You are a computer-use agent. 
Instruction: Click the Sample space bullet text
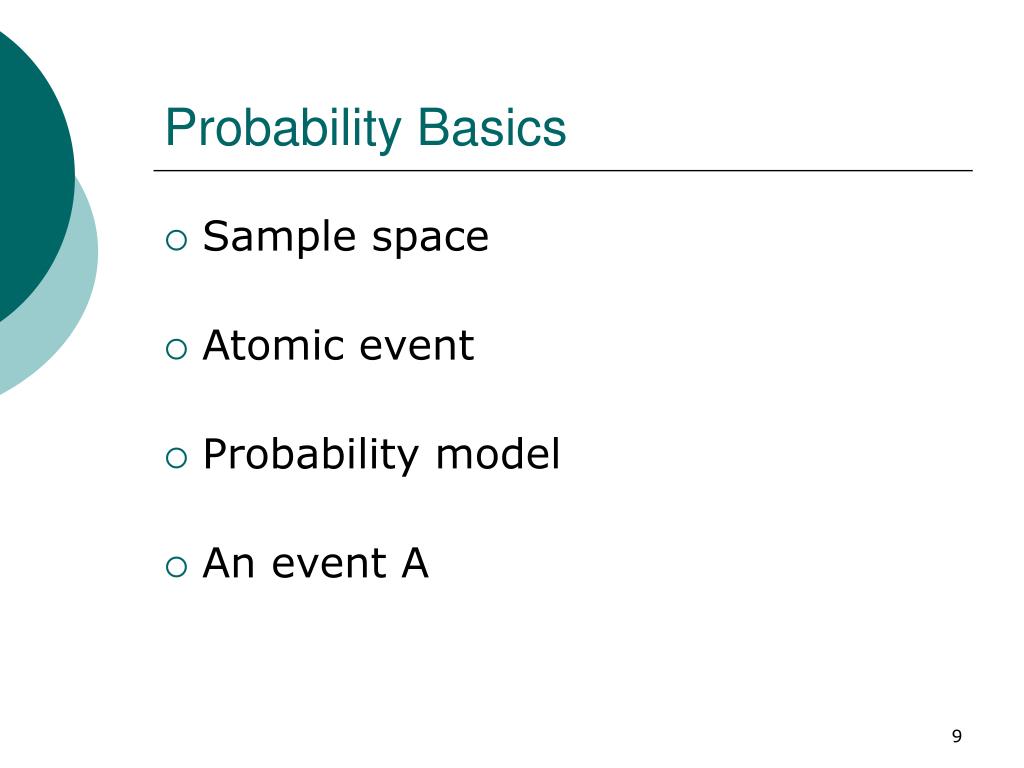pyautogui.click(x=345, y=238)
